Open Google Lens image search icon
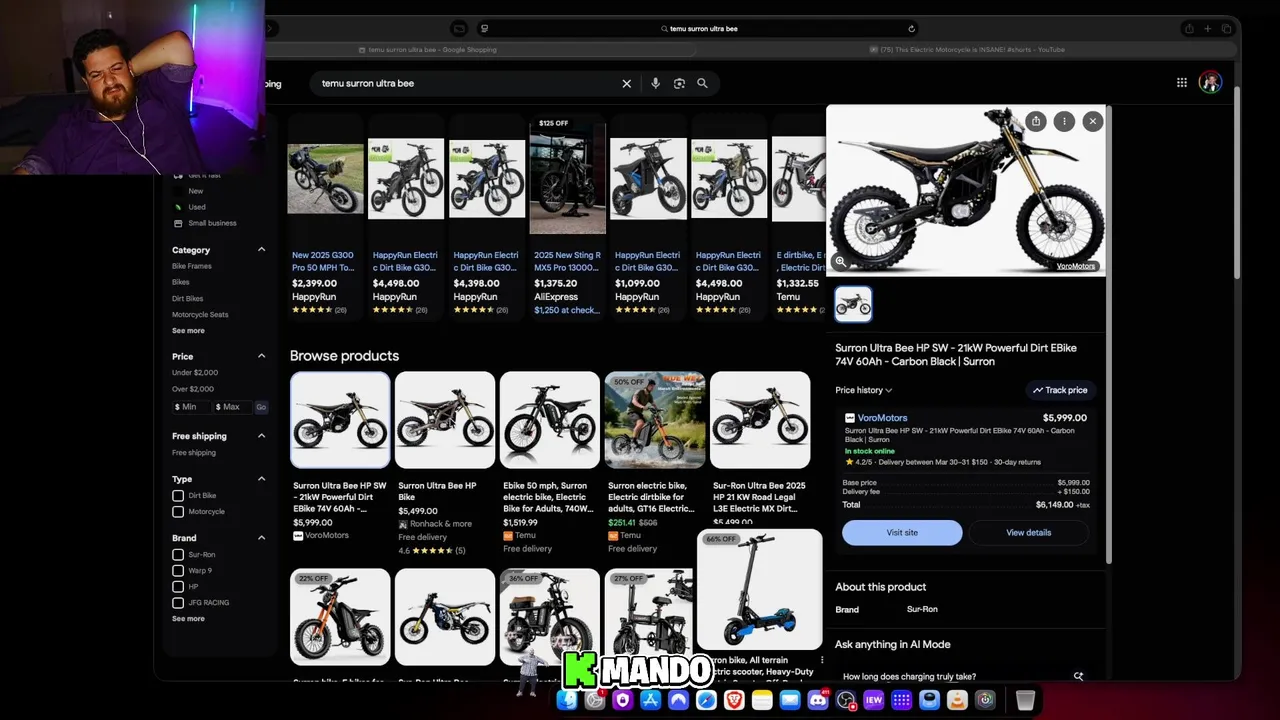Viewport: 1280px width, 720px height. [679, 84]
